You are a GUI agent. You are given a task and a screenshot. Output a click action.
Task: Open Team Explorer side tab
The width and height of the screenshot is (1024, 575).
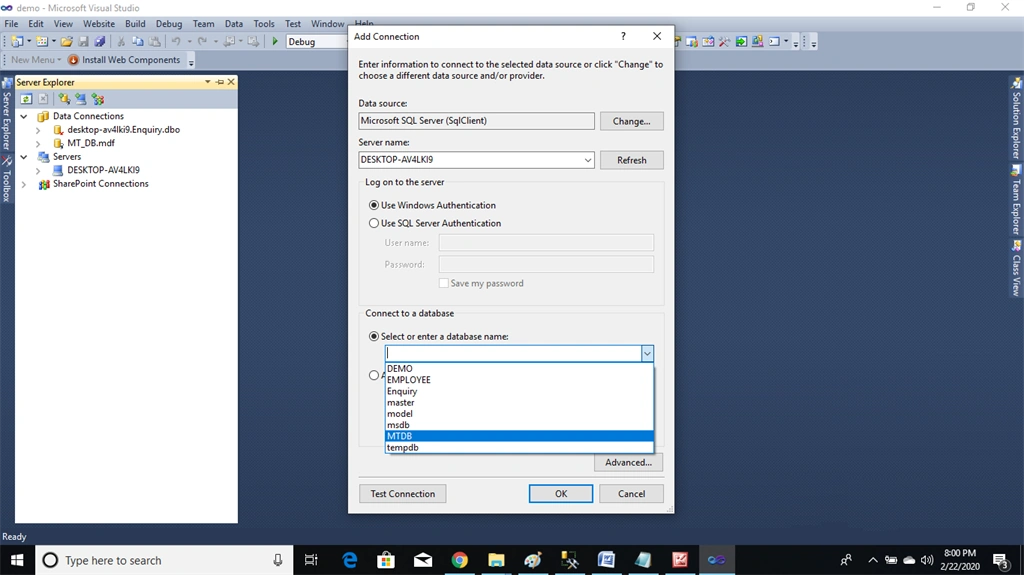coord(1016,200)
